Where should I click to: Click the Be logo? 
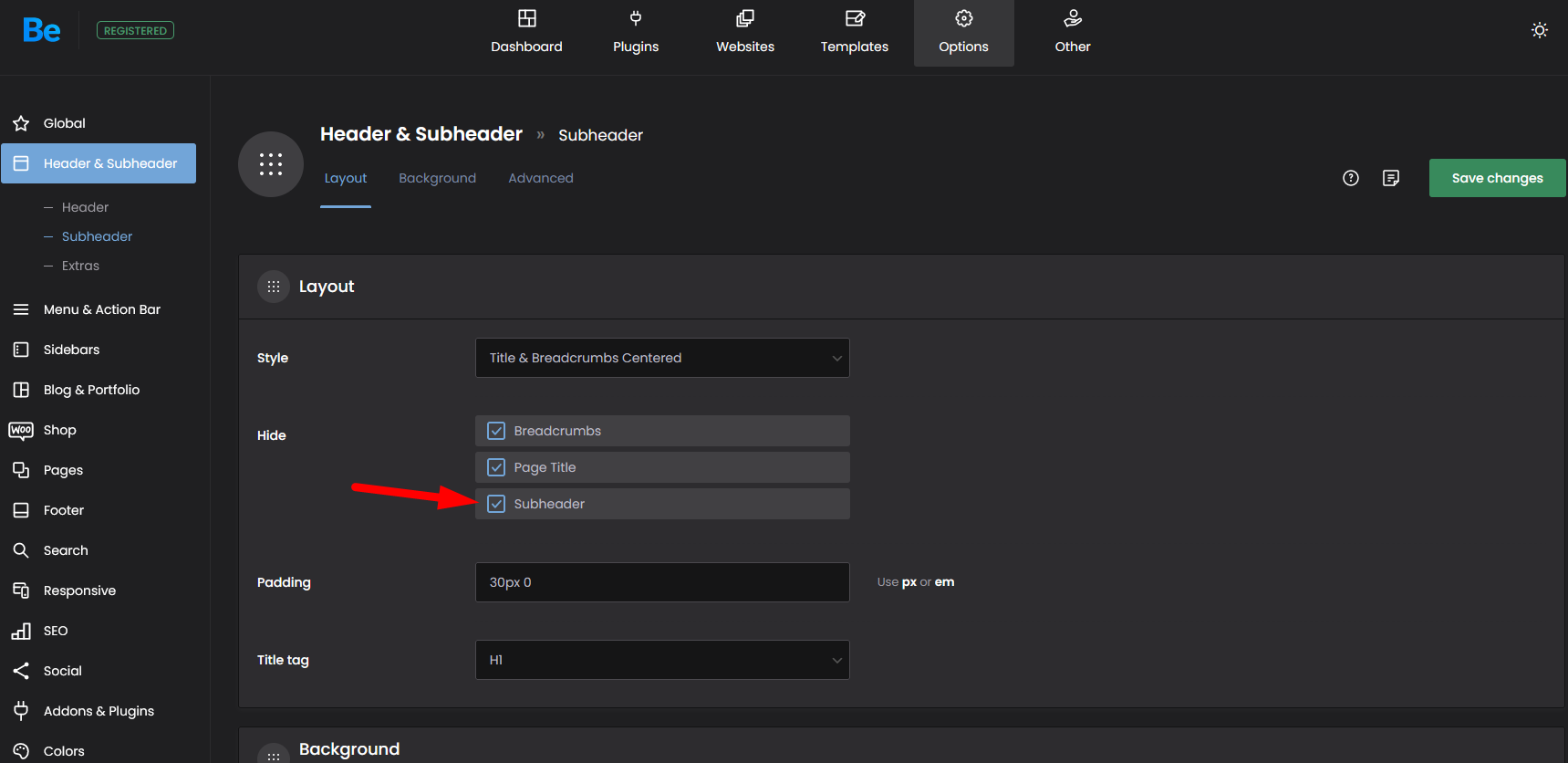[42, 30]
